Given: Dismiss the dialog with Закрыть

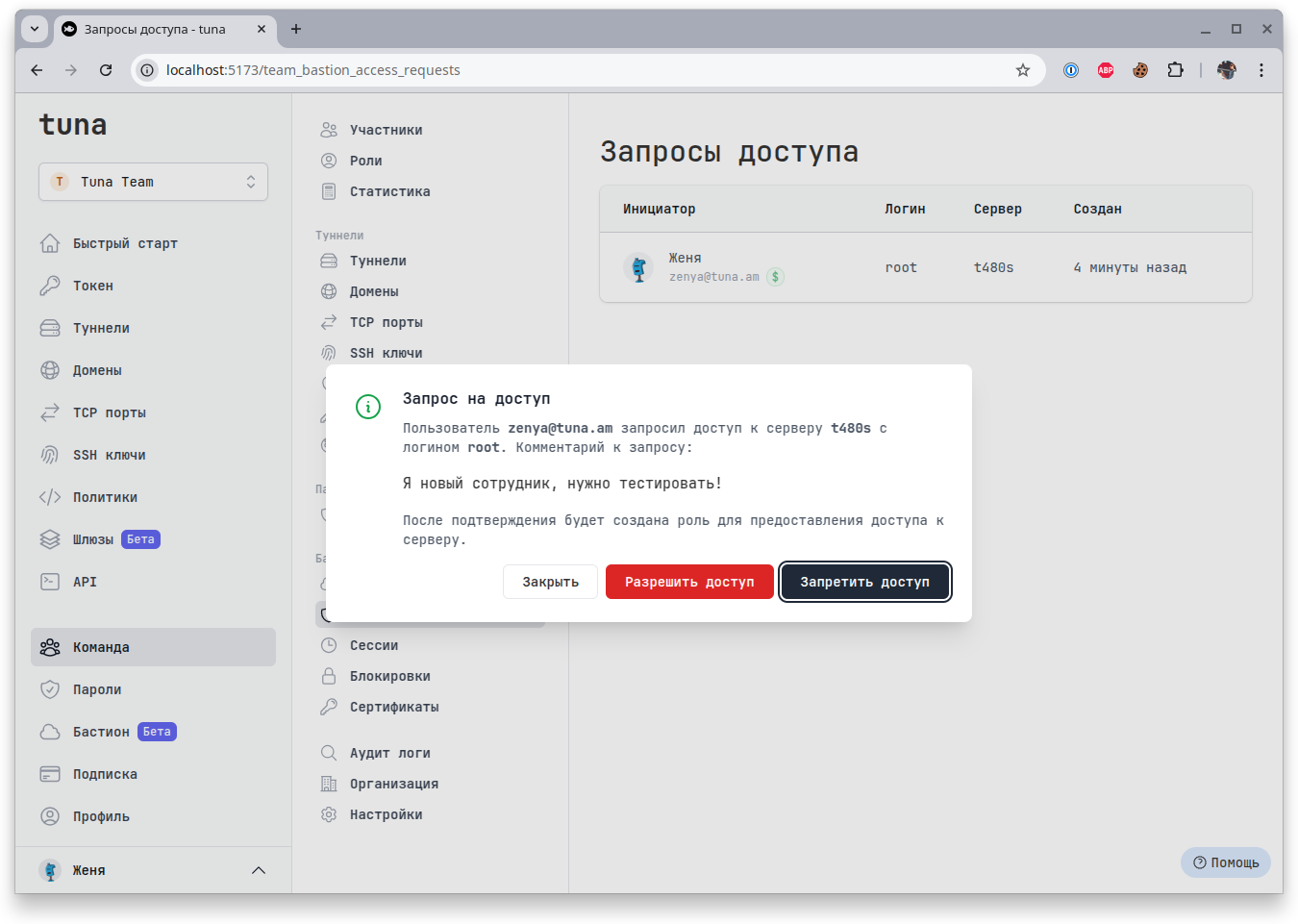Looking at the screenshot, I should pos(550,582).
